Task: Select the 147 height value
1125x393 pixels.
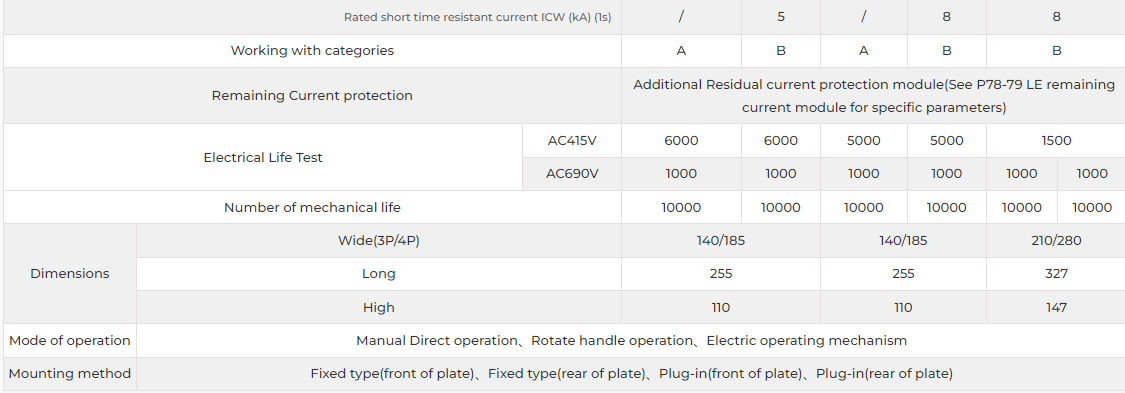Action: click(1056, 307)
